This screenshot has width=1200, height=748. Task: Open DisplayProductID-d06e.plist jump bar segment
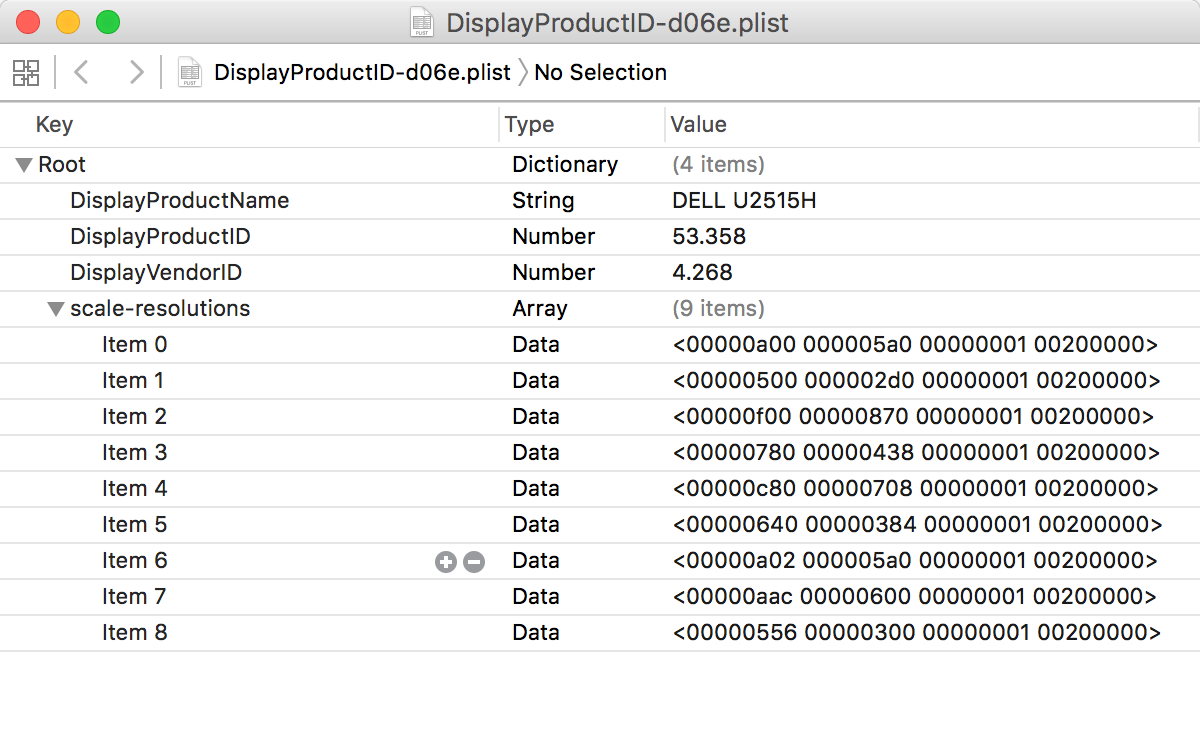[x=362, y=72]
